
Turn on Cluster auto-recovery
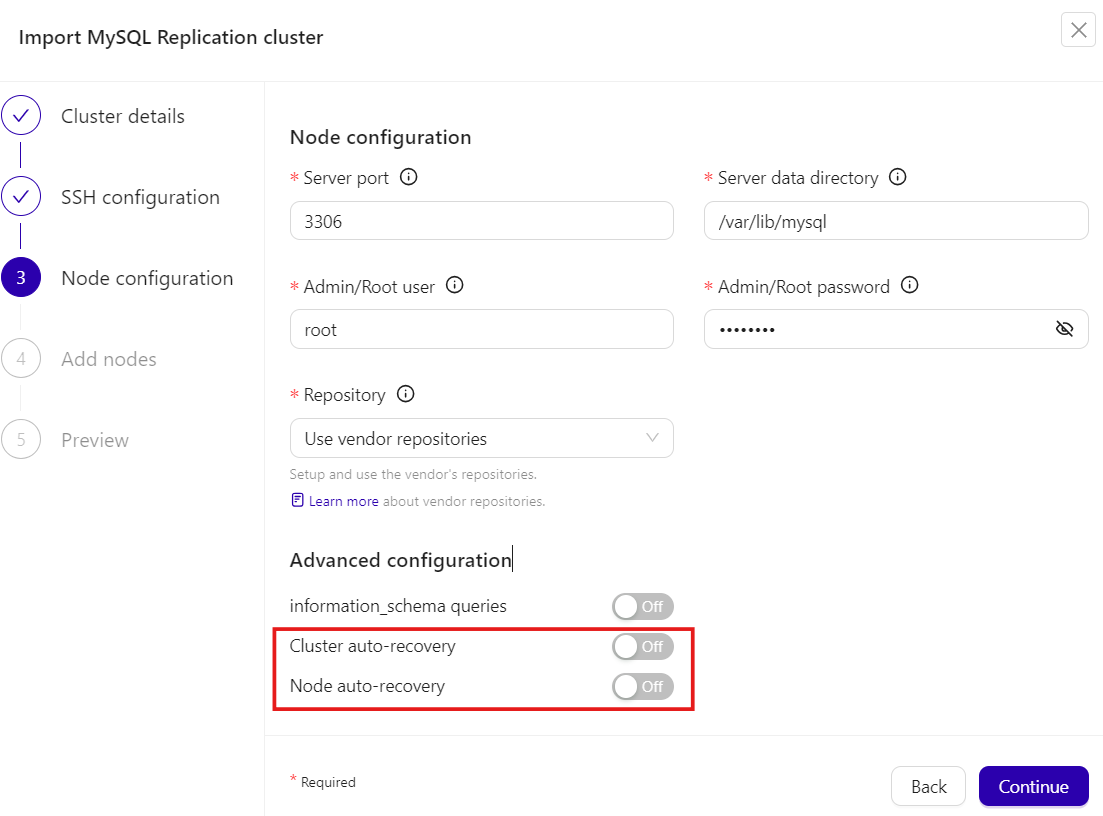click(x=643, y=647)
